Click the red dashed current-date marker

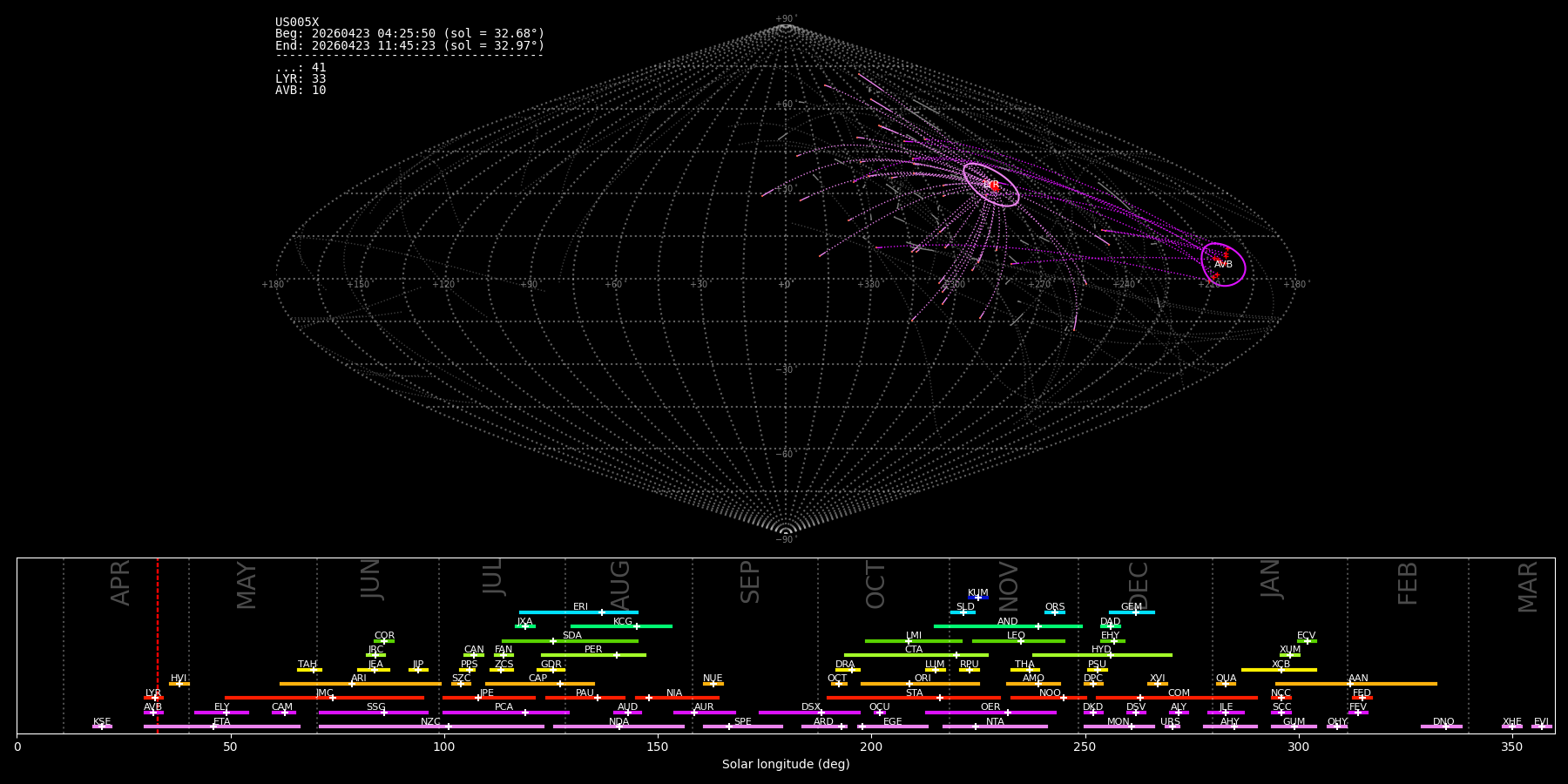(158, 645)
